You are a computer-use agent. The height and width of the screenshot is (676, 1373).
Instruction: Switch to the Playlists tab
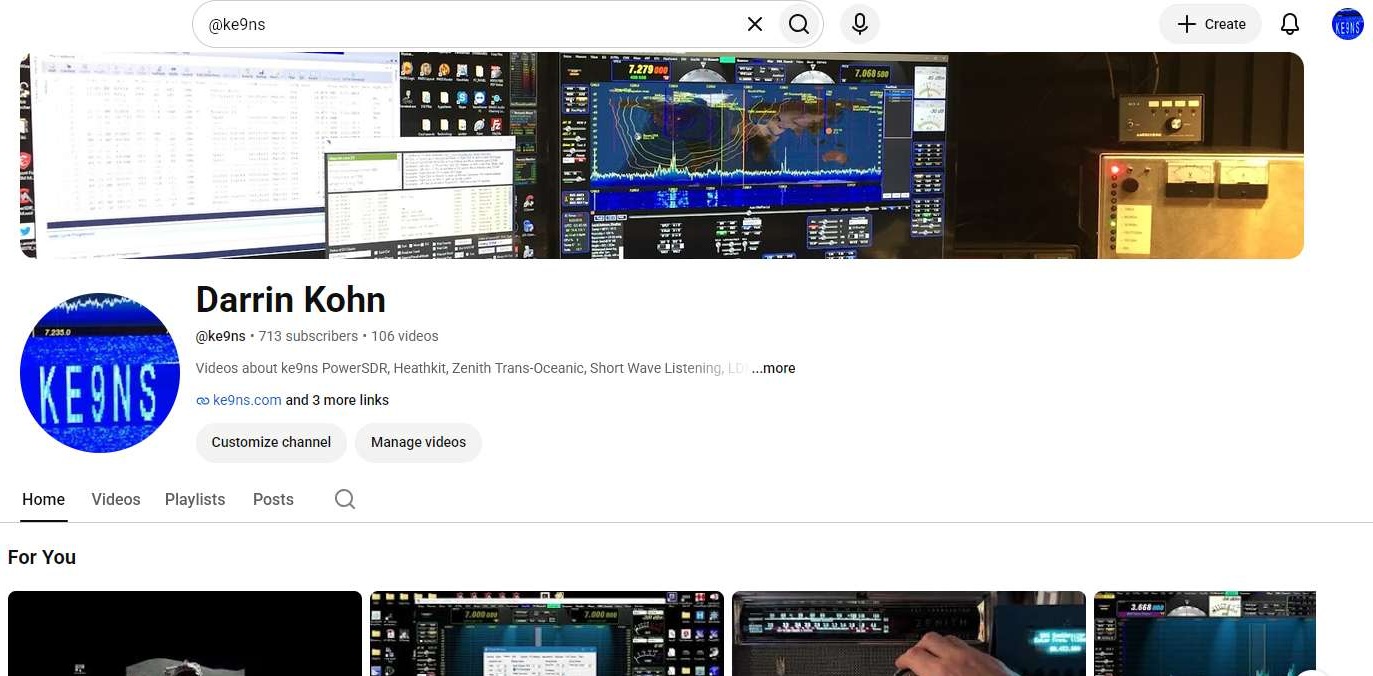[x=195, y=499]
